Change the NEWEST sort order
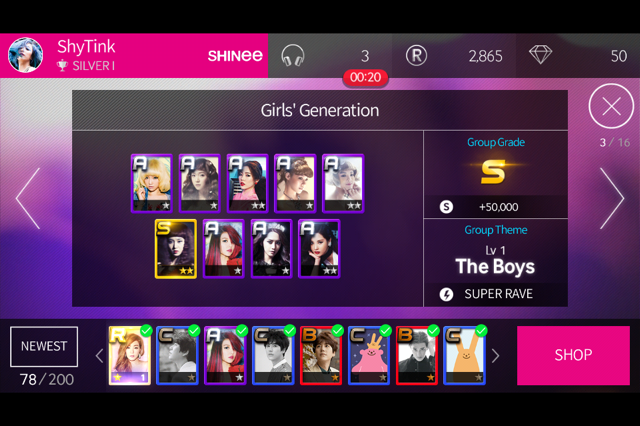The width and height of the screenshot is (640, 426). click(44, 346)
